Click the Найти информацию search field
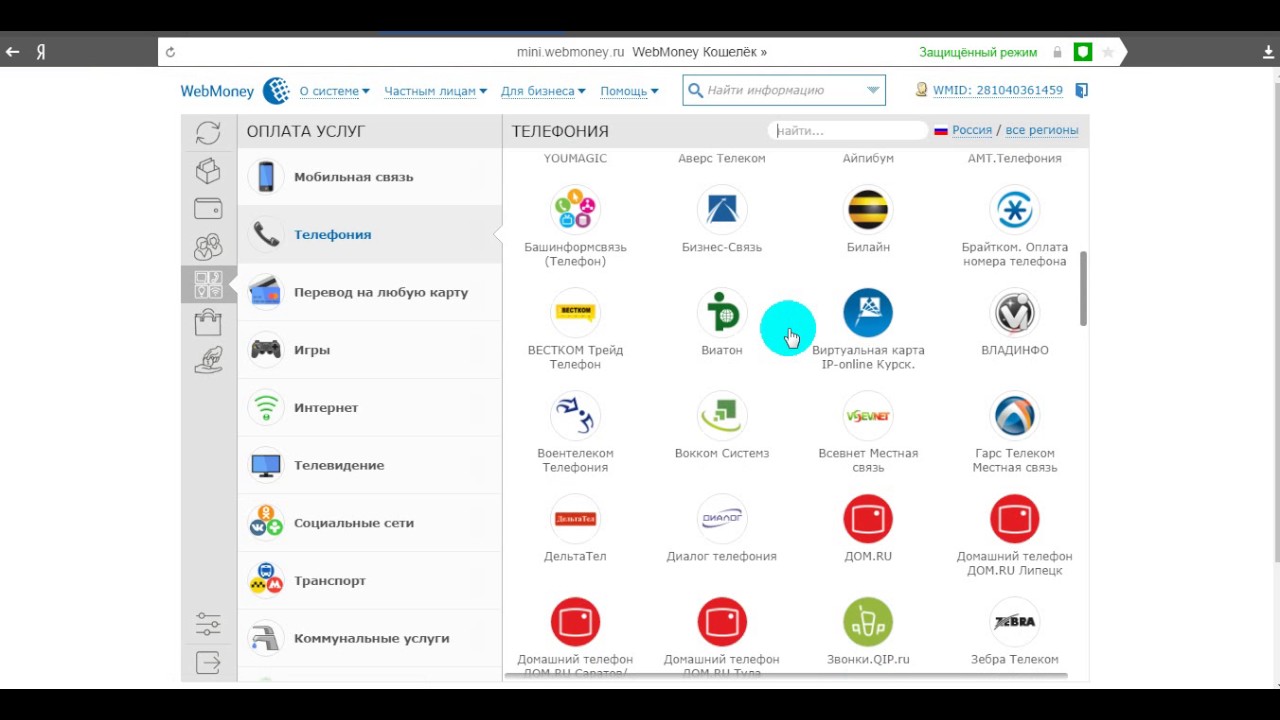 [x=783, y=90]
